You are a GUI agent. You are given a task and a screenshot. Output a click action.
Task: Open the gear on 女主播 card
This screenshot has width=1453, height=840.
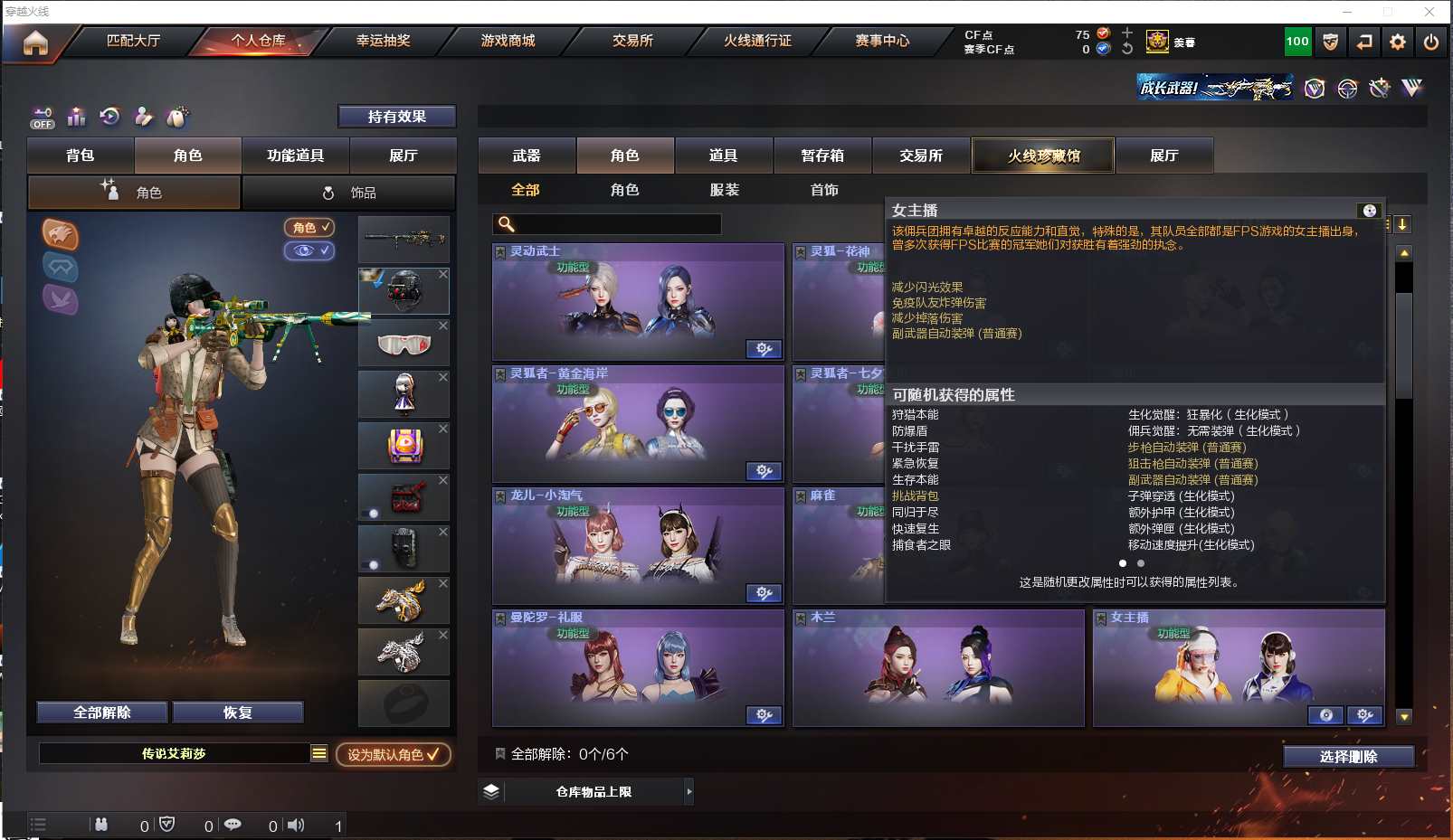click(x=1364, y=715)
